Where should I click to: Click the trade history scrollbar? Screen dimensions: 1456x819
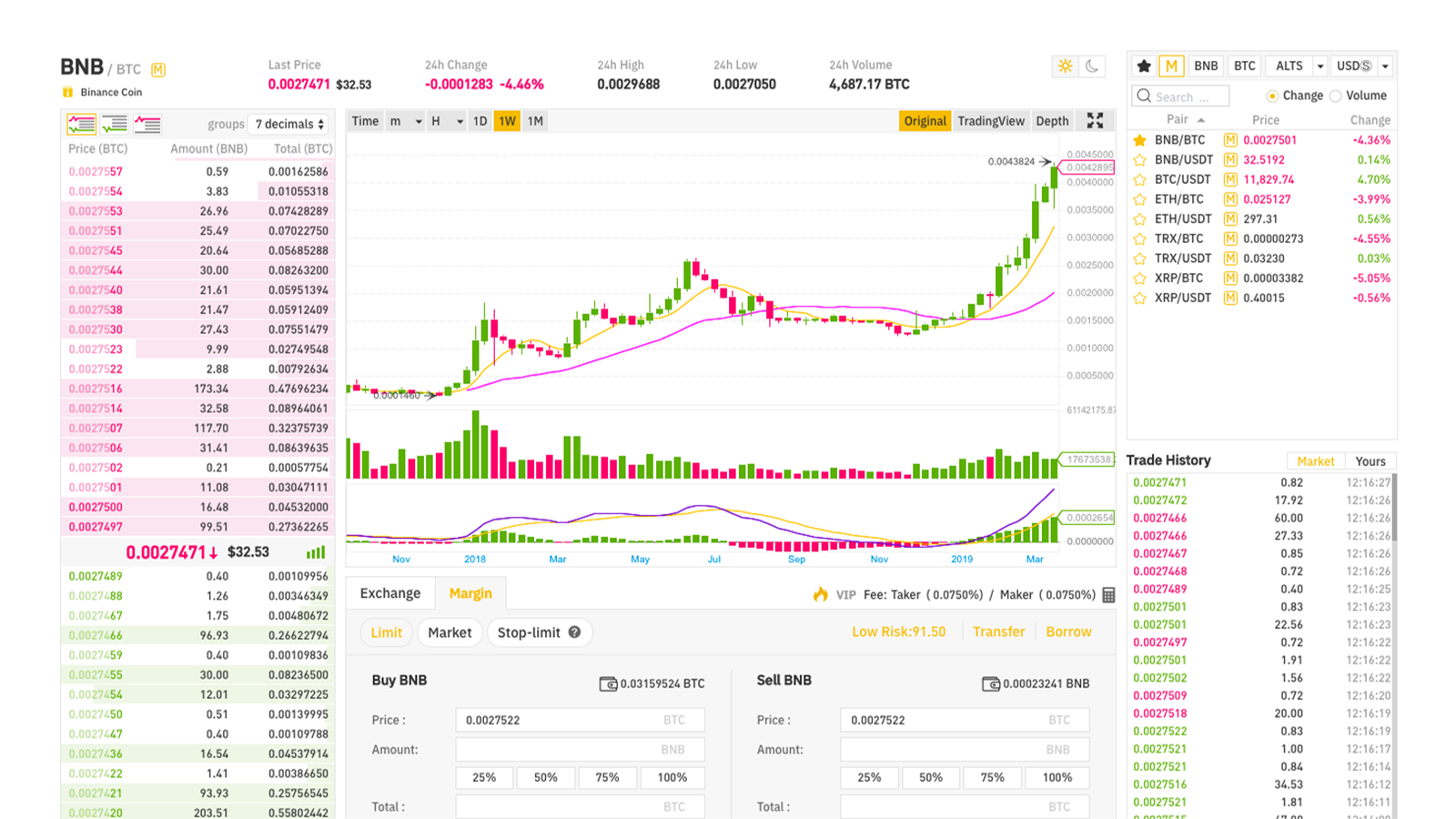pyautogui.click(x=1393, y=508)
